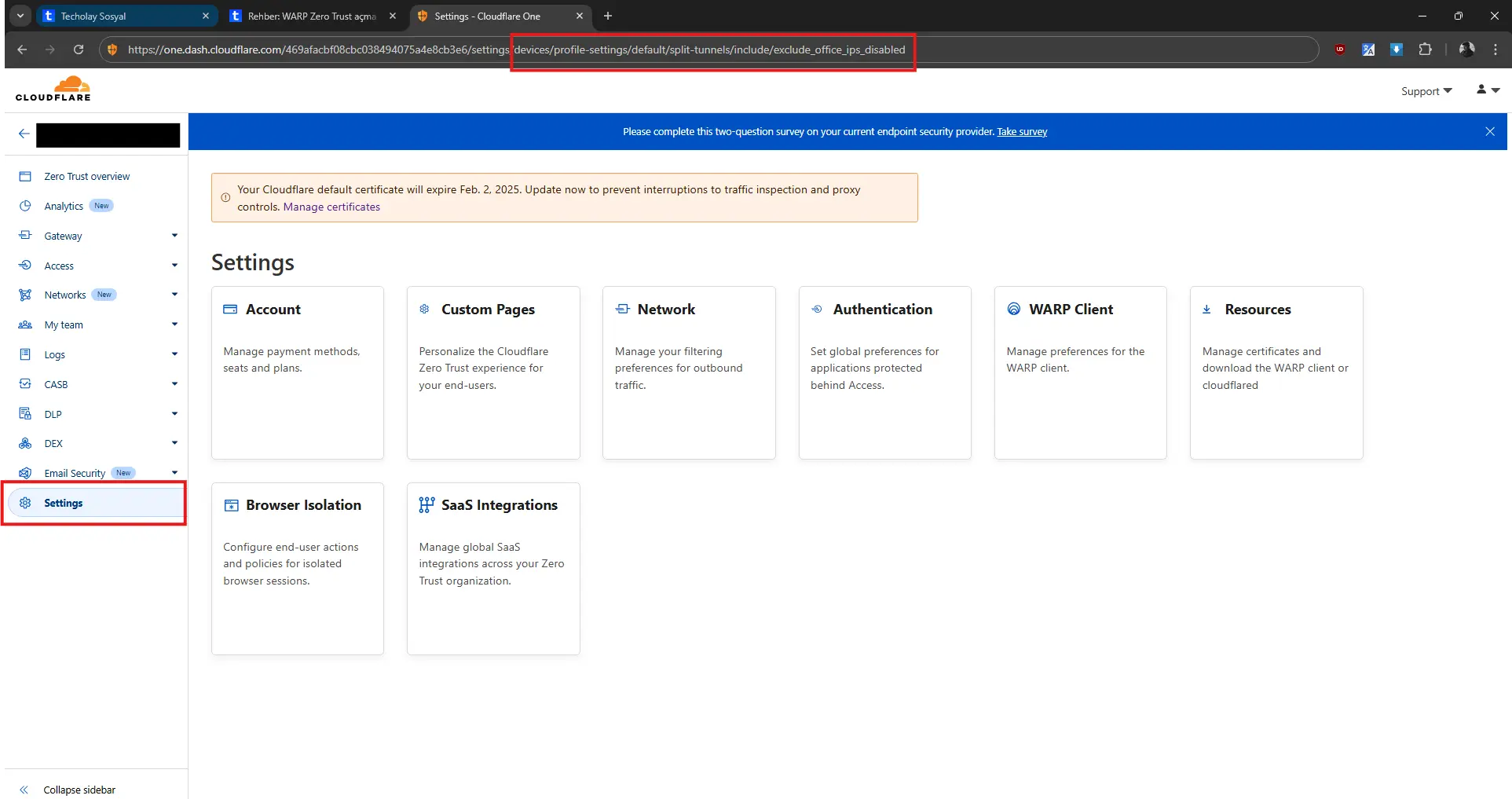
Task: Follow the Manage certificates link
Action: coord(331,207)
